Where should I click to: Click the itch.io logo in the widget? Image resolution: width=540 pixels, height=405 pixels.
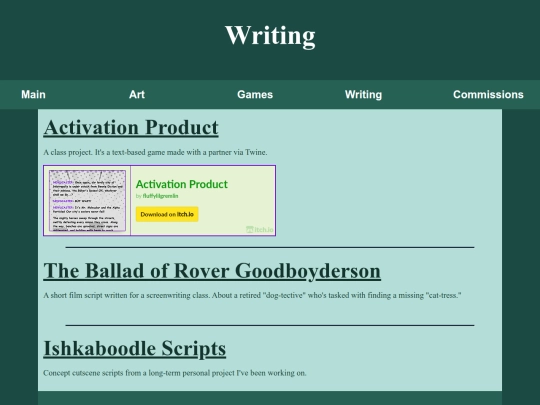[x=260, y=229]
